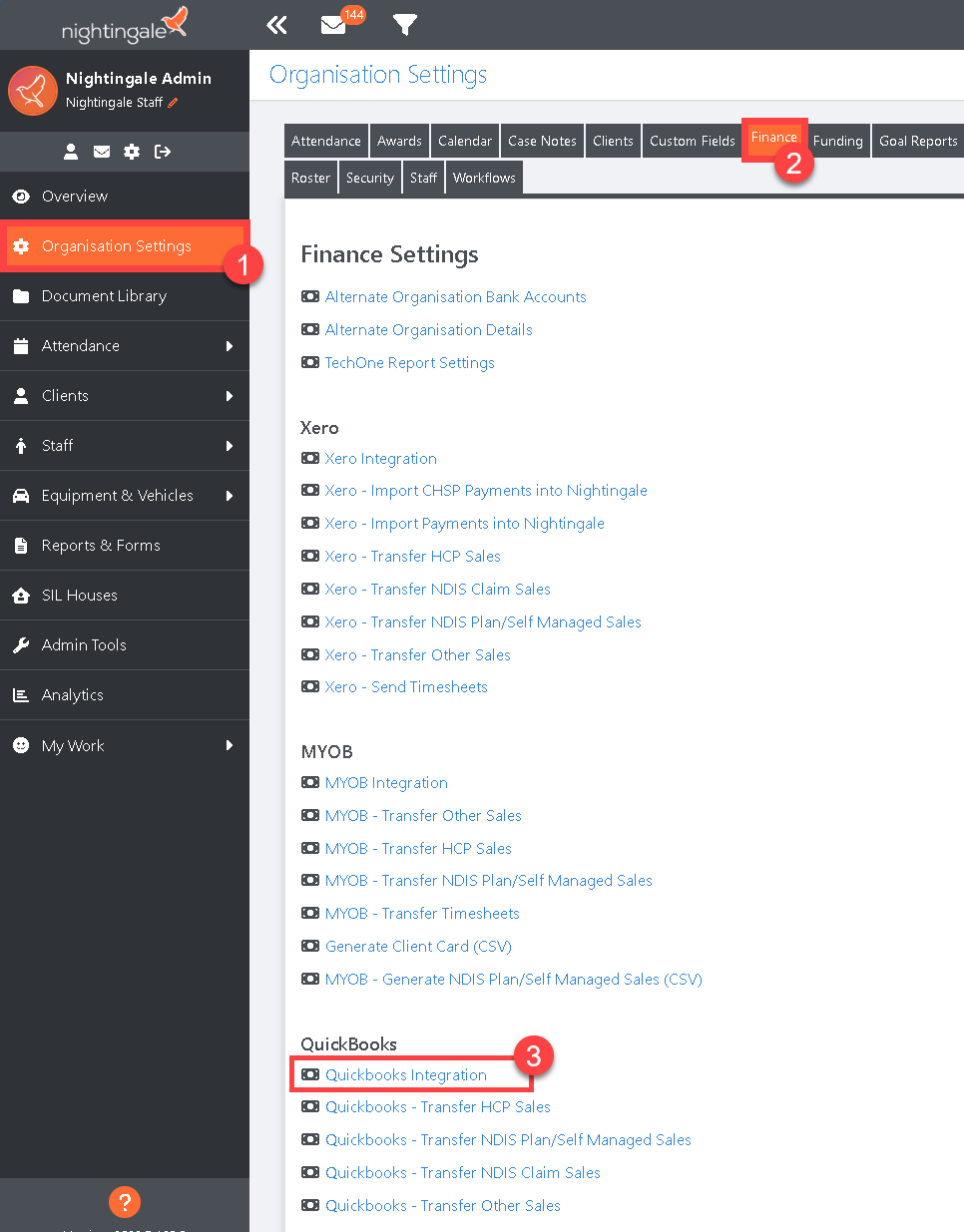Image resolution: width=964 pixels, height=1232 pixels.
Task: Open sidebar envelope messages icon
Action: (102, 152)
